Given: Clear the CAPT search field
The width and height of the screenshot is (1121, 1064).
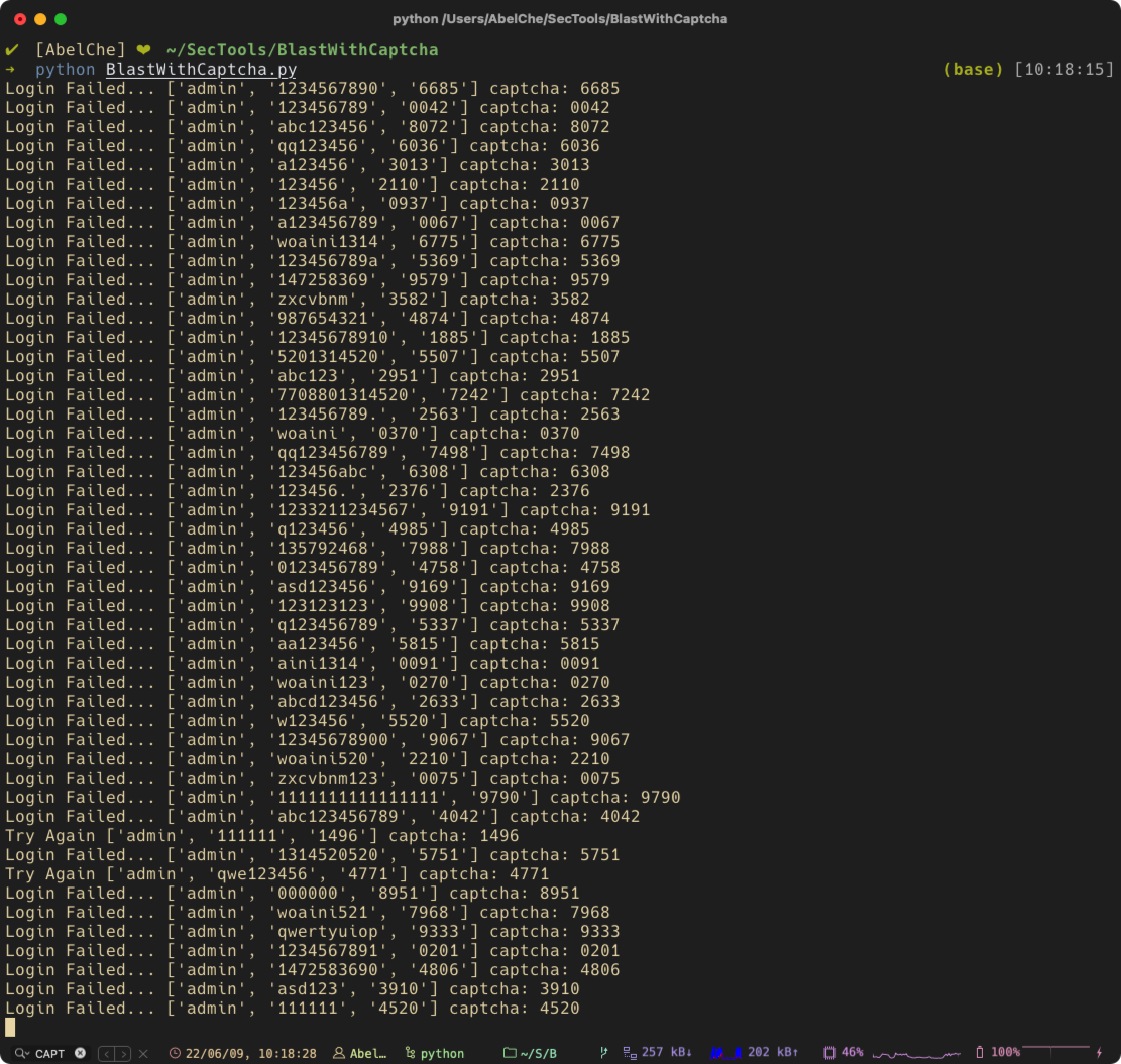Looking at the screenshot, I should point(81,1053).
